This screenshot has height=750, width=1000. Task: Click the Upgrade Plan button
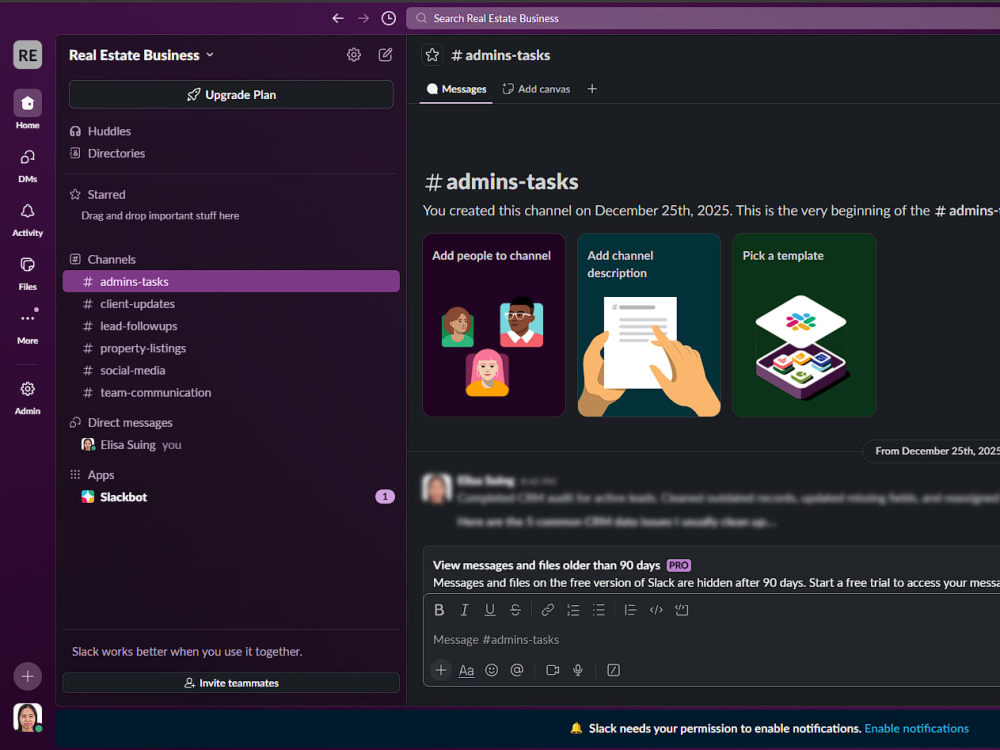pos(231,94)
